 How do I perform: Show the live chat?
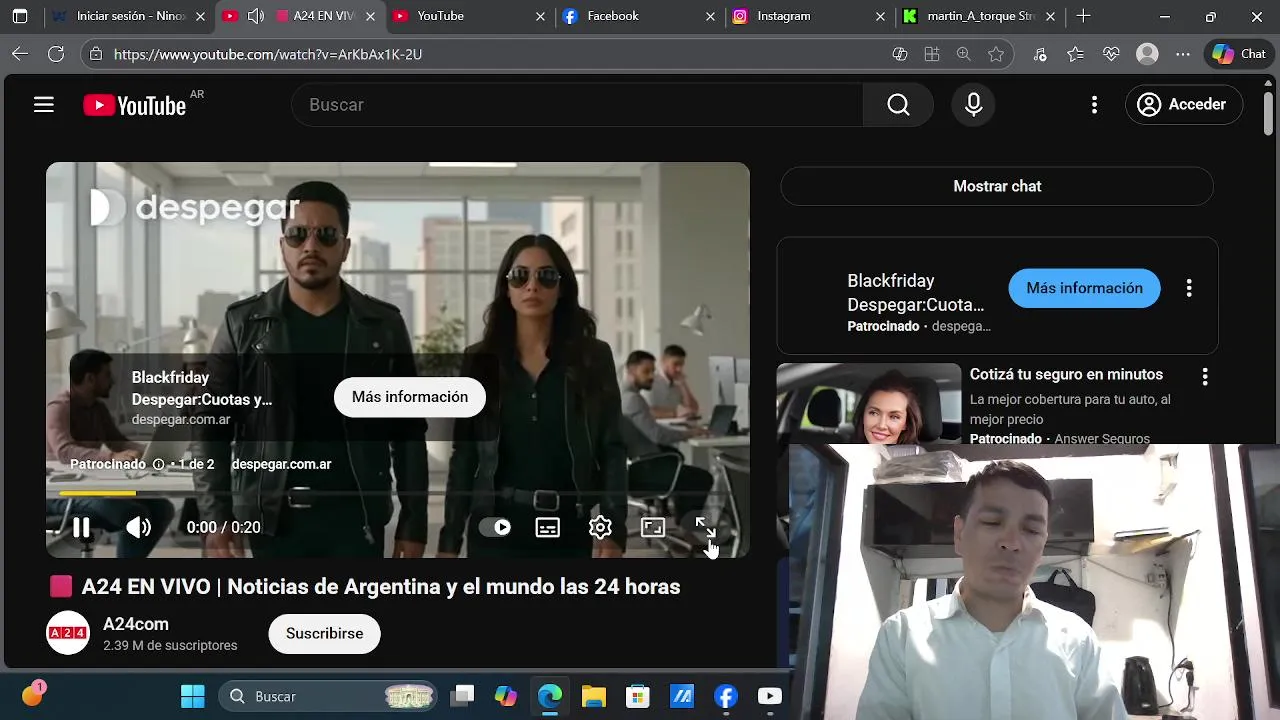pos(997,186)
